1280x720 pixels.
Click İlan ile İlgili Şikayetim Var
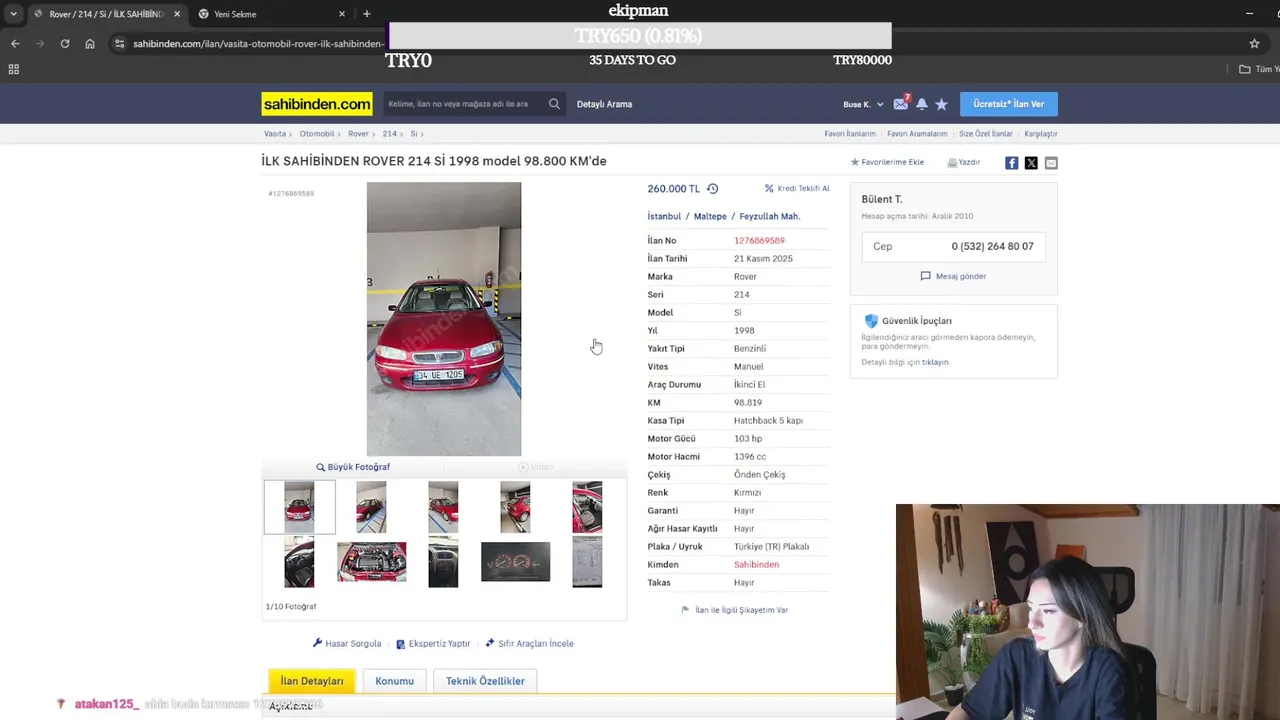735,610
